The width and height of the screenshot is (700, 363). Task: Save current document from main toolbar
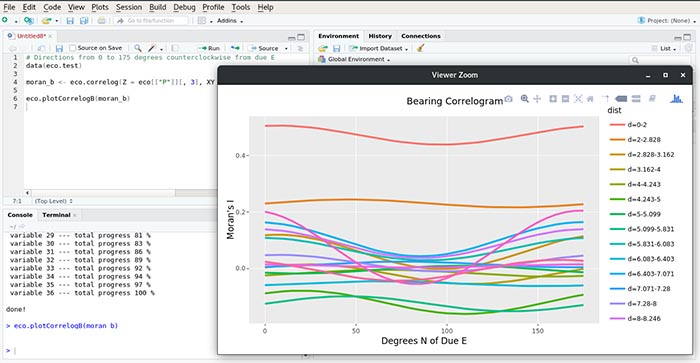click(70, 21)
